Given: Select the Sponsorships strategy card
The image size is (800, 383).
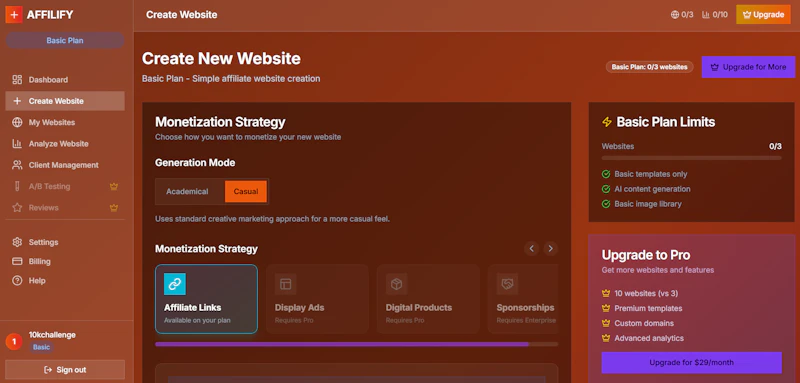Looking at the screenshot, I should [x=523, y=299].
